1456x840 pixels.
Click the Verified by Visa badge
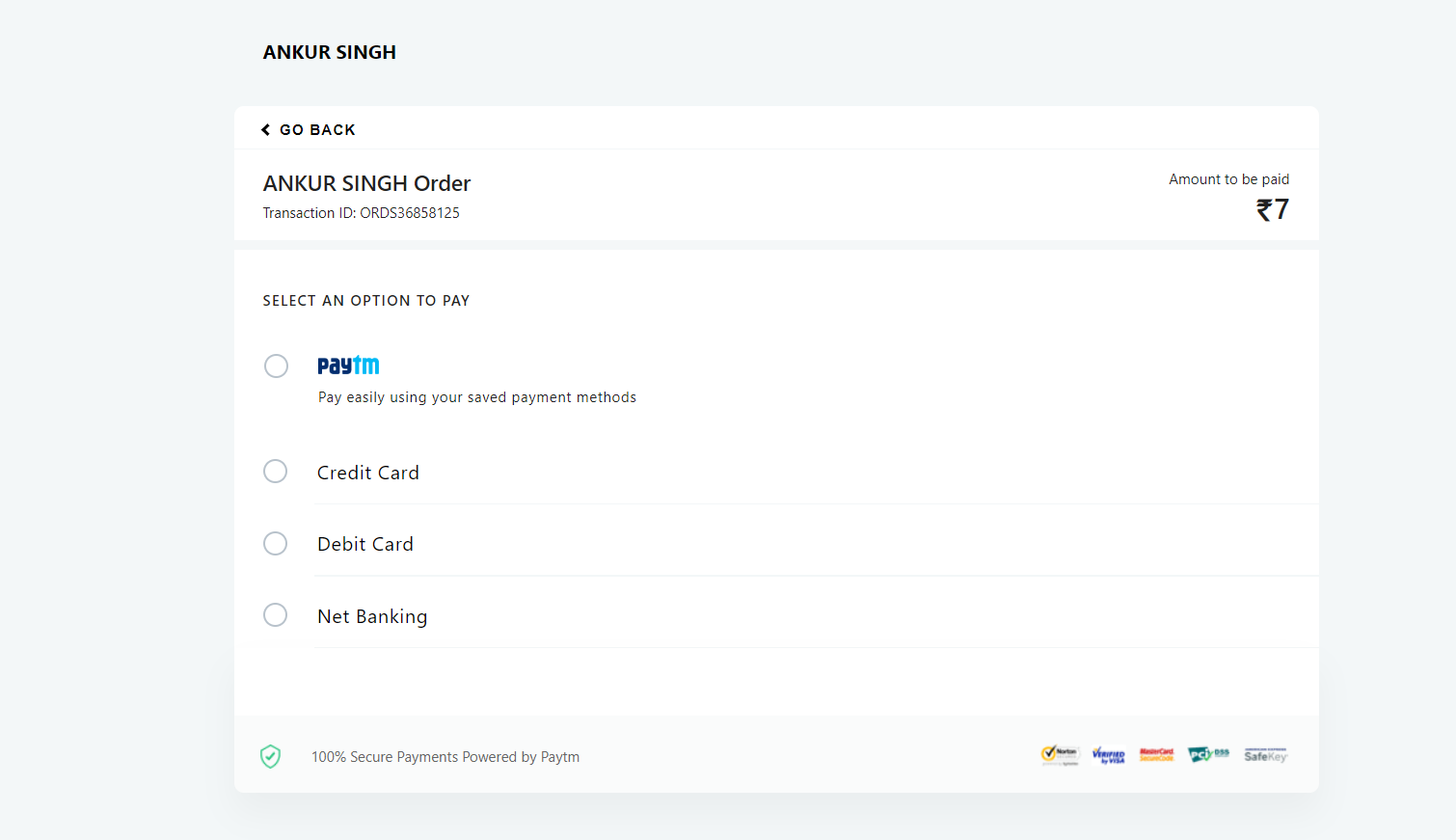[1109, 755]
